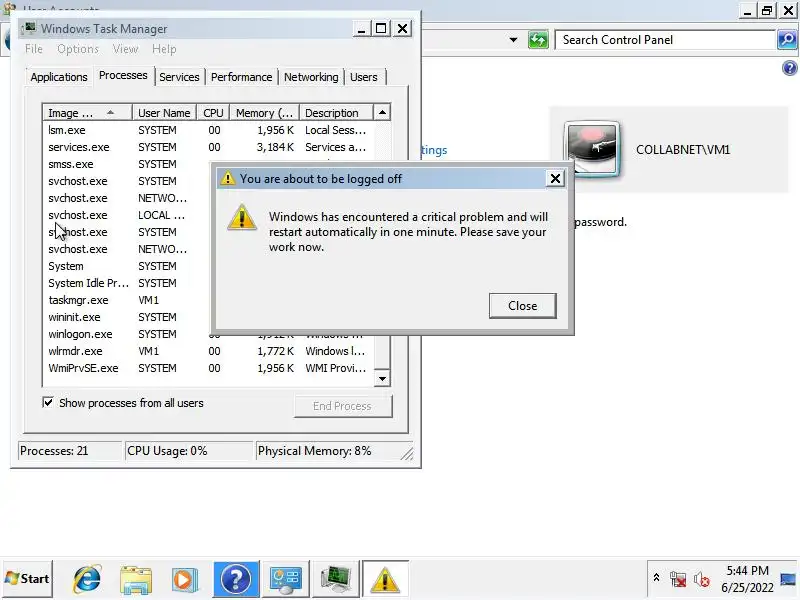Image resolution: width=800 pixels, height=600 pixels.
Task: Click the blue help icon in Control Panel
Action: point(789,67)
